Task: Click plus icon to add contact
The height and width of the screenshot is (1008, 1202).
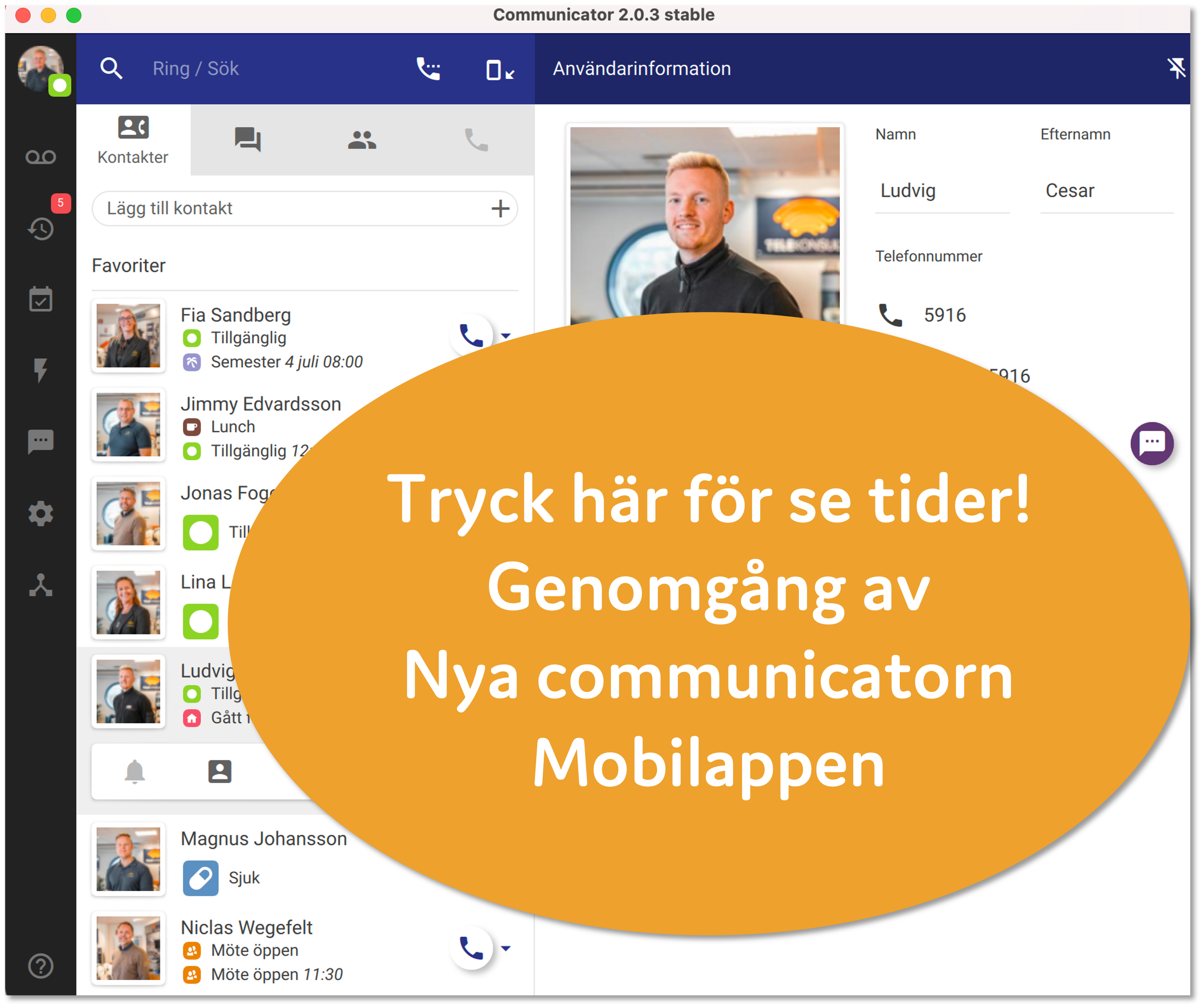Action: coord(500,208)
